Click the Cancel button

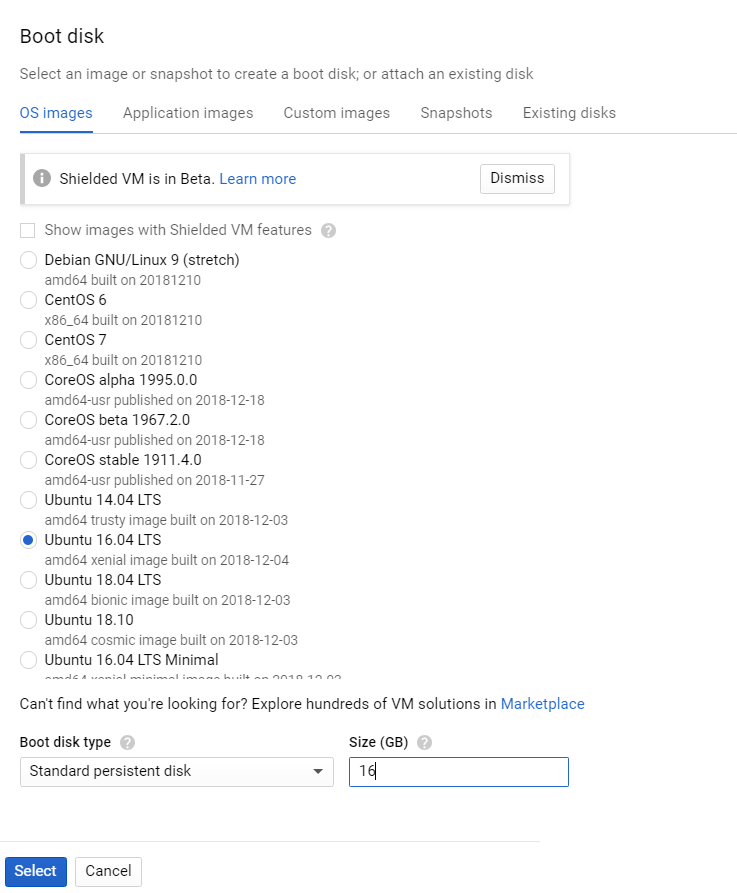point(108,871)
